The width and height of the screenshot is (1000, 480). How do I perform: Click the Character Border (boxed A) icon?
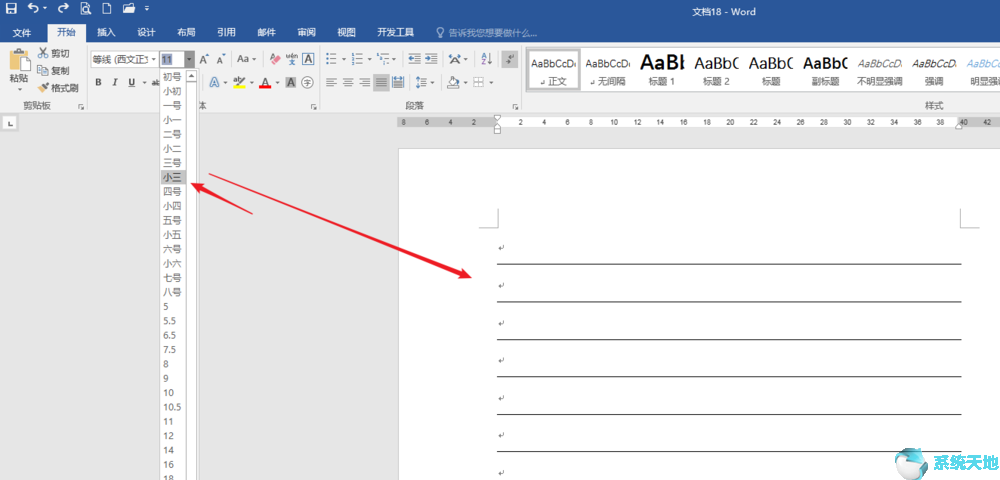pyautogui.click(x=308, y=59)
